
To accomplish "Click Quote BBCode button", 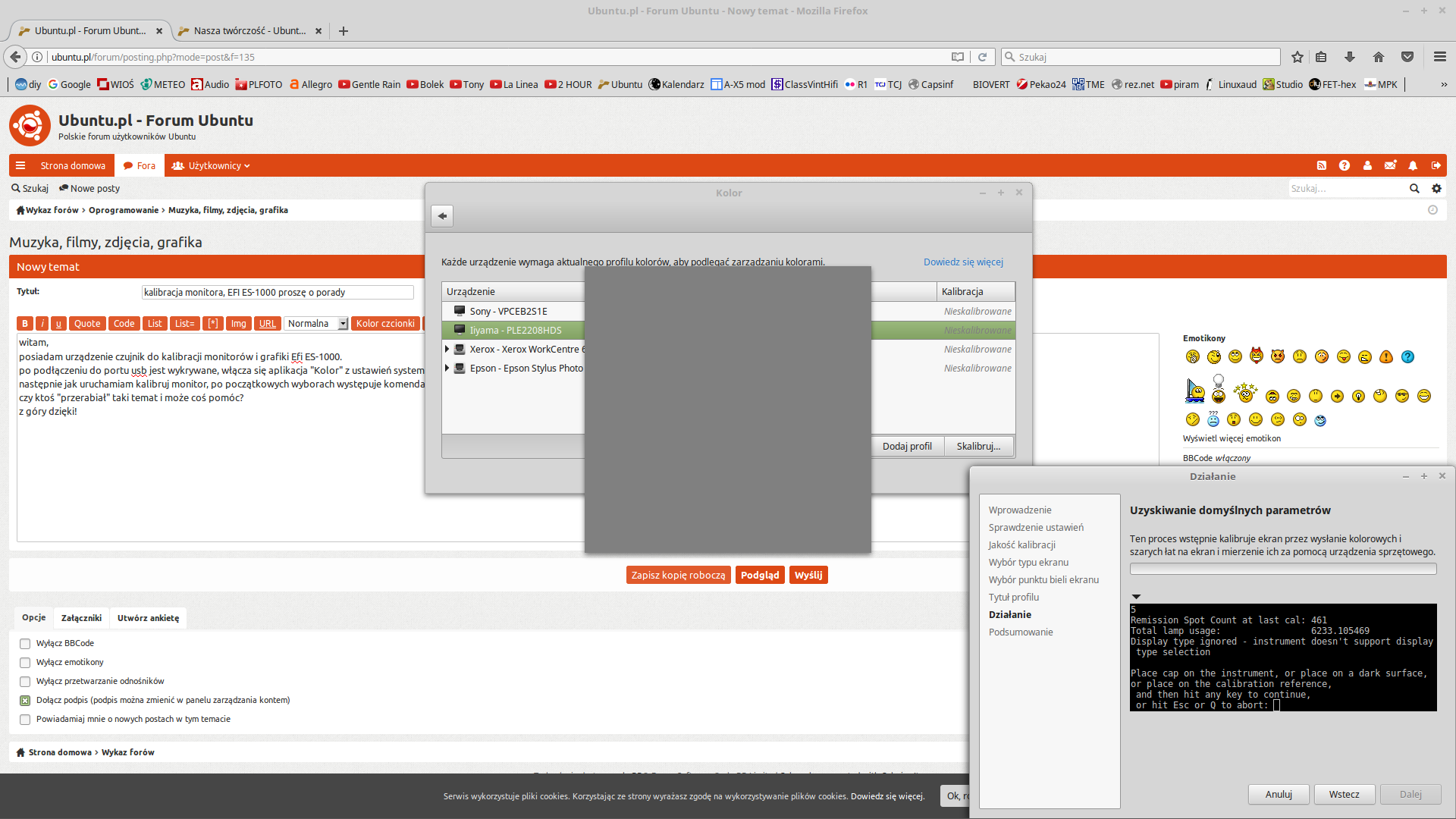I will [x=87, y=323].
